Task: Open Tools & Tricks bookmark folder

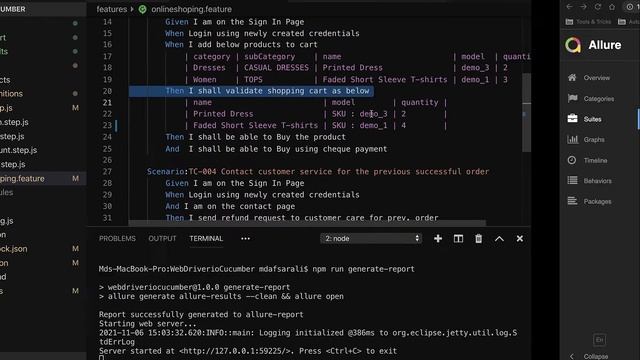Action: click(x=588, y=22)
